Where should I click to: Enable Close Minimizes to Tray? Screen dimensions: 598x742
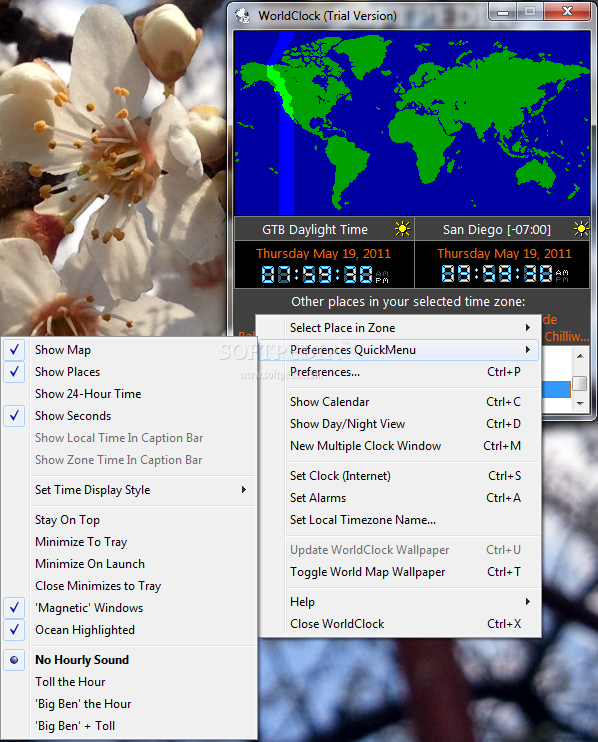(x=130, y=586)
